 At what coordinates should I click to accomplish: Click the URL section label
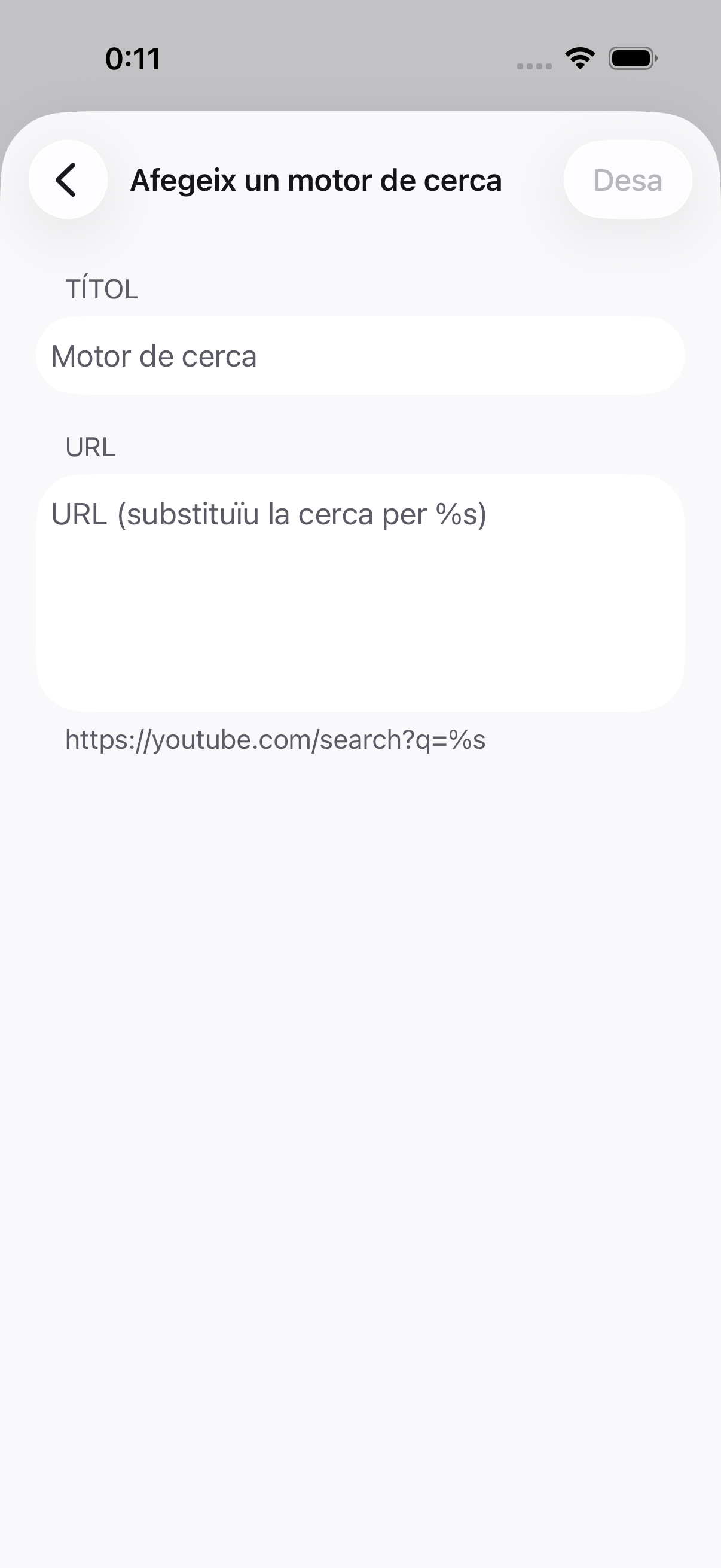point(90,447)
